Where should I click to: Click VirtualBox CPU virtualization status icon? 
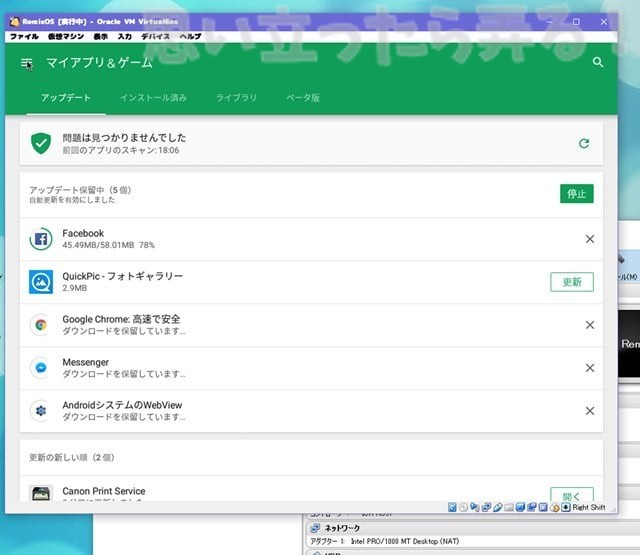(543, 507)
